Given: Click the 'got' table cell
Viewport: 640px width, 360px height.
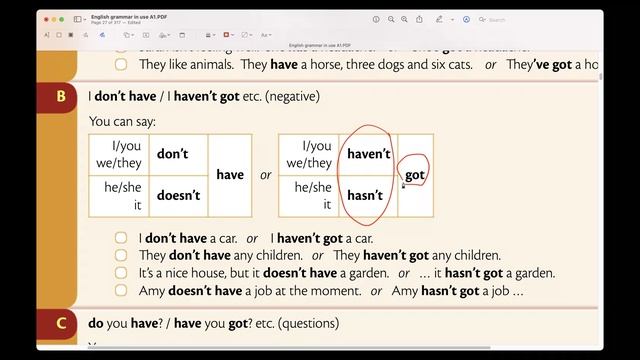Looking at the screenshot, I should point(416,175).
